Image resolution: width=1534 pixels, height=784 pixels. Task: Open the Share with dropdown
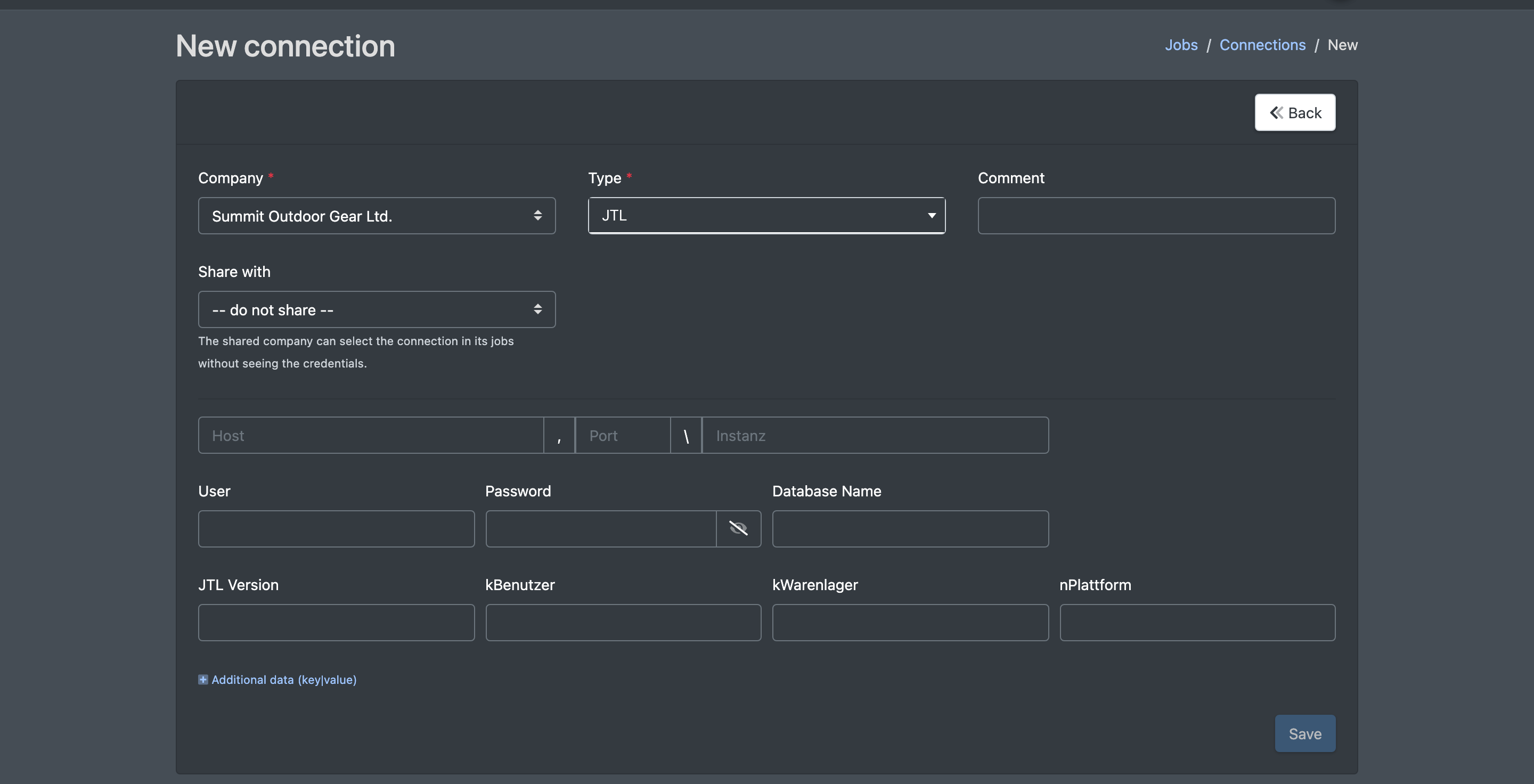[377, 309]
